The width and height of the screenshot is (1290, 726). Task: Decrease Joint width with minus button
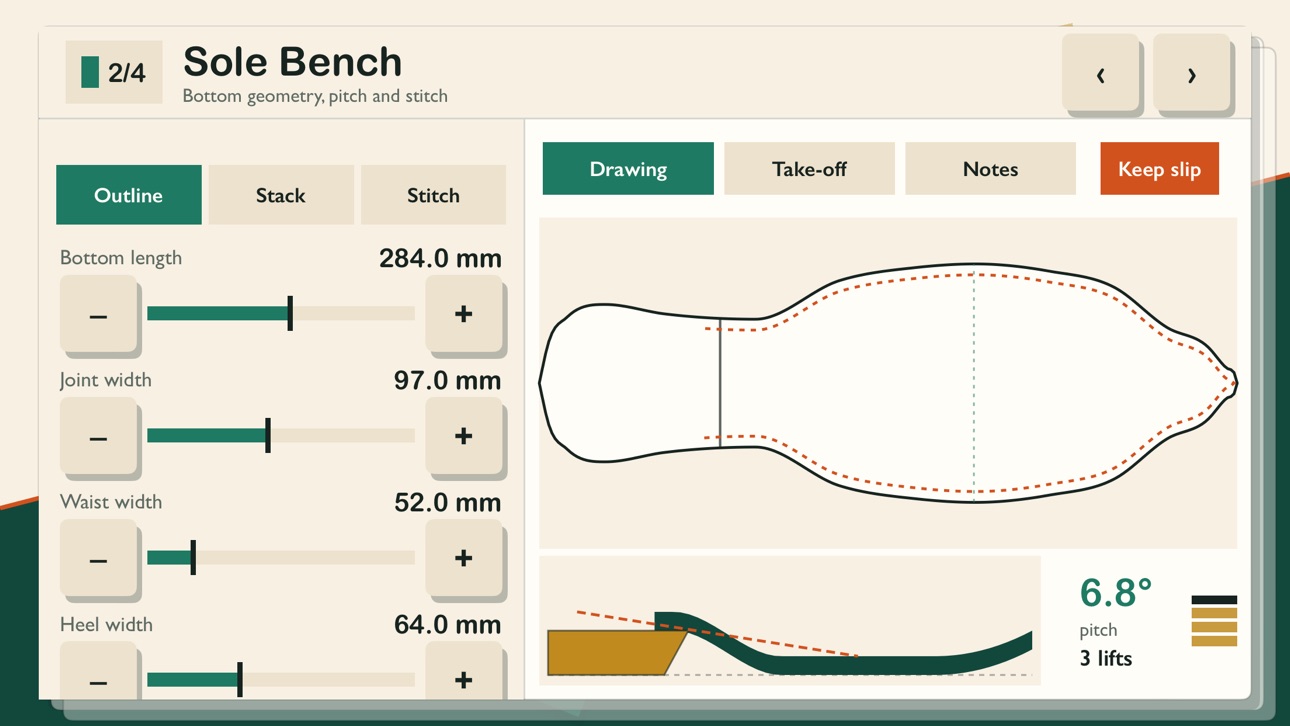[x=98, y=436]
